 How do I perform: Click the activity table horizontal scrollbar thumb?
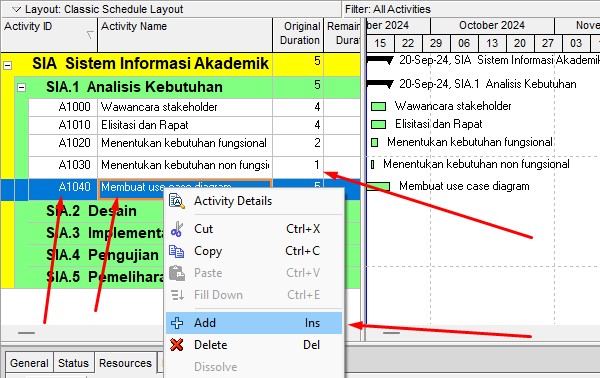click(26, 333)
